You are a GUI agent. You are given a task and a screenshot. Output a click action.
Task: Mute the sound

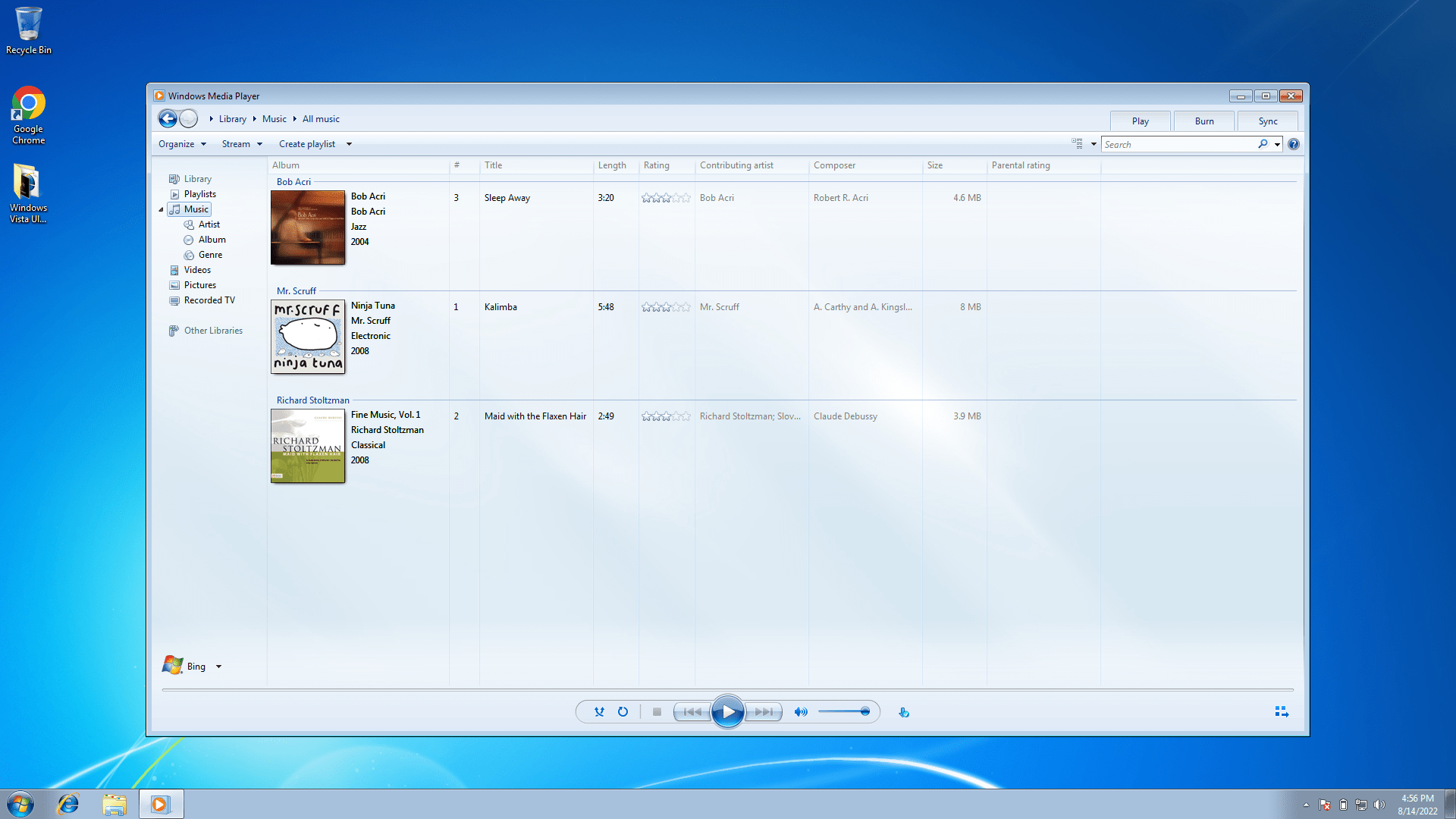[800, 711]
